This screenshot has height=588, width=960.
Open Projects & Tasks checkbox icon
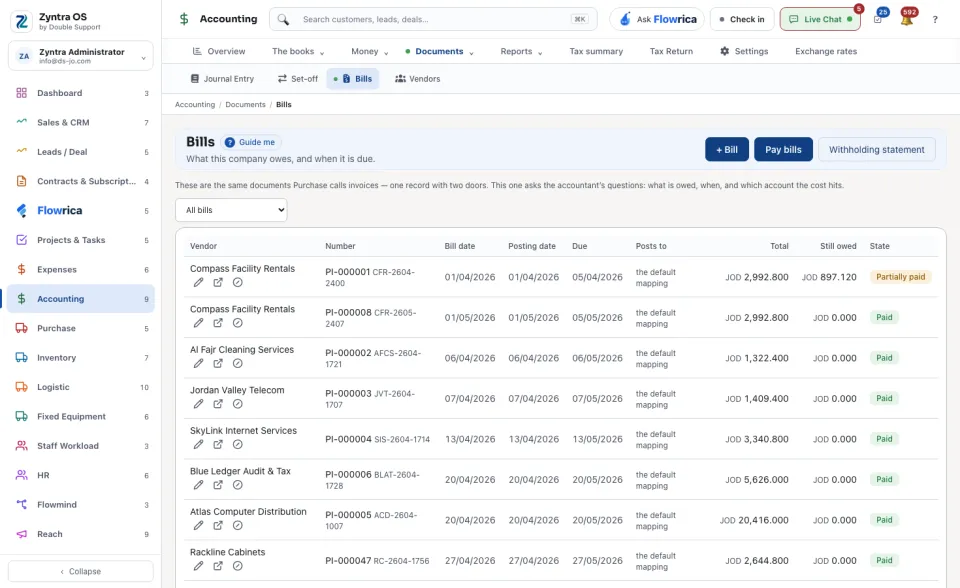21,239
